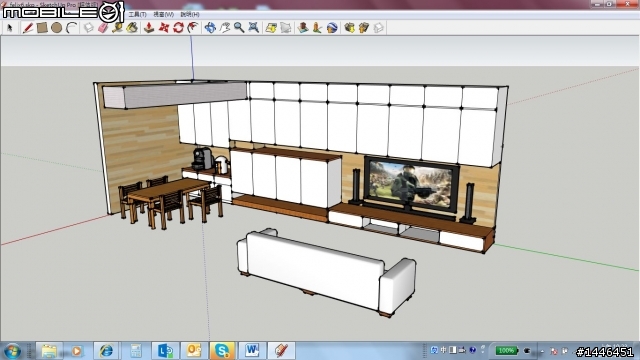Select the Paint Bucket tool
The image size is (640, 360).
click(132, 28)
